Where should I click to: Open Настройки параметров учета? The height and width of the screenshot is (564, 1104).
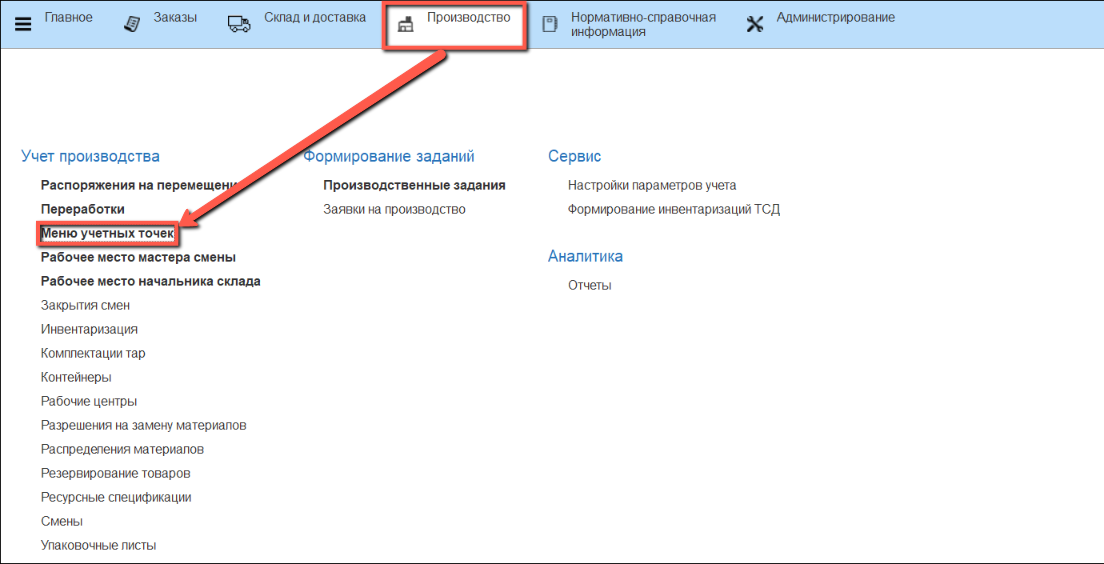click(x=652, y=185)
